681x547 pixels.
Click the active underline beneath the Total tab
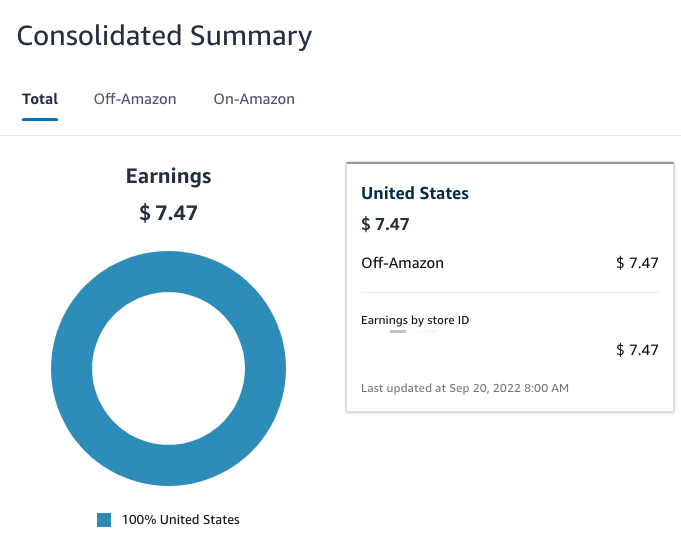[x=40, y=119]
